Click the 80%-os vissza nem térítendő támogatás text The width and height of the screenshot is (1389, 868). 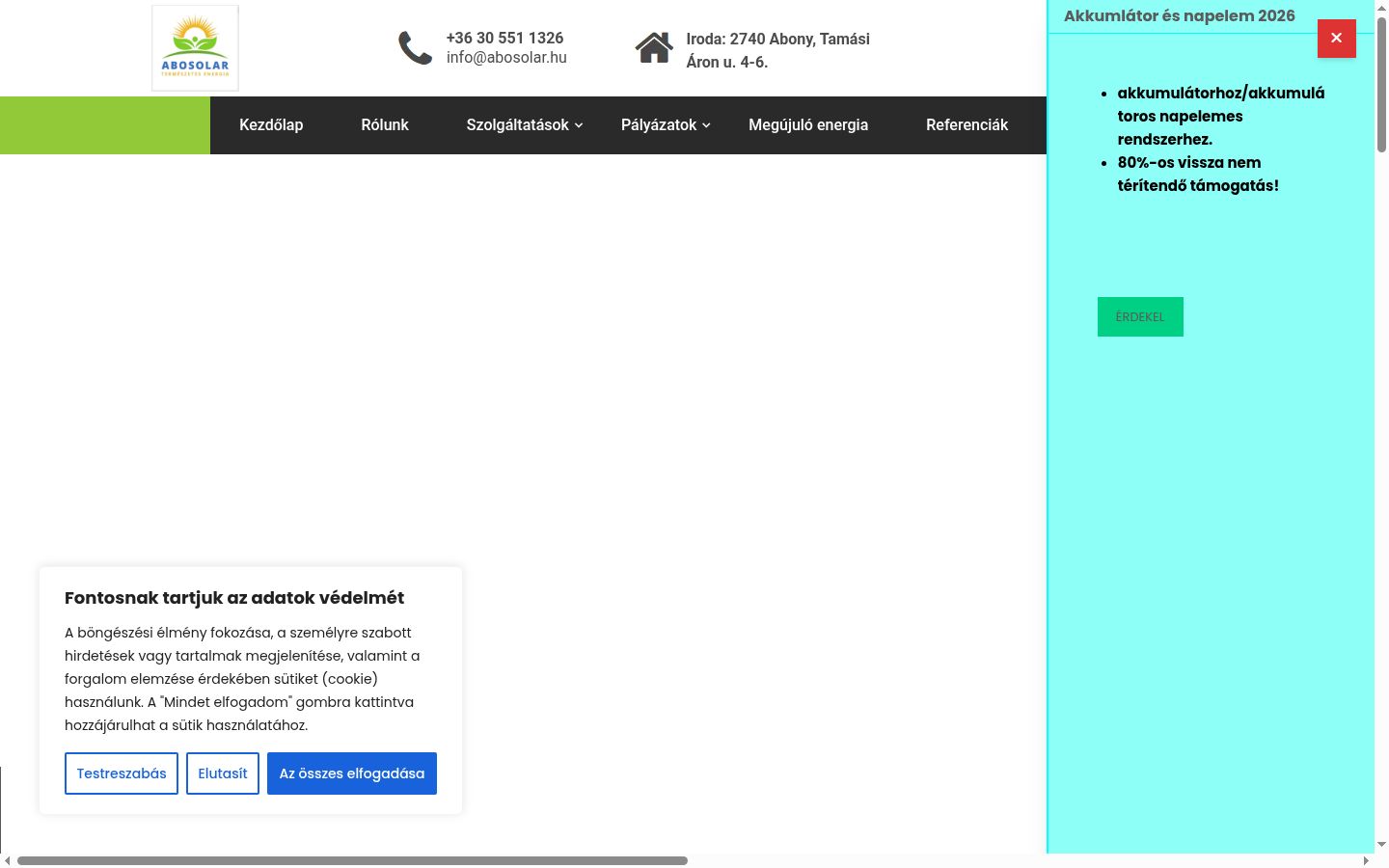pos(1198,174)
